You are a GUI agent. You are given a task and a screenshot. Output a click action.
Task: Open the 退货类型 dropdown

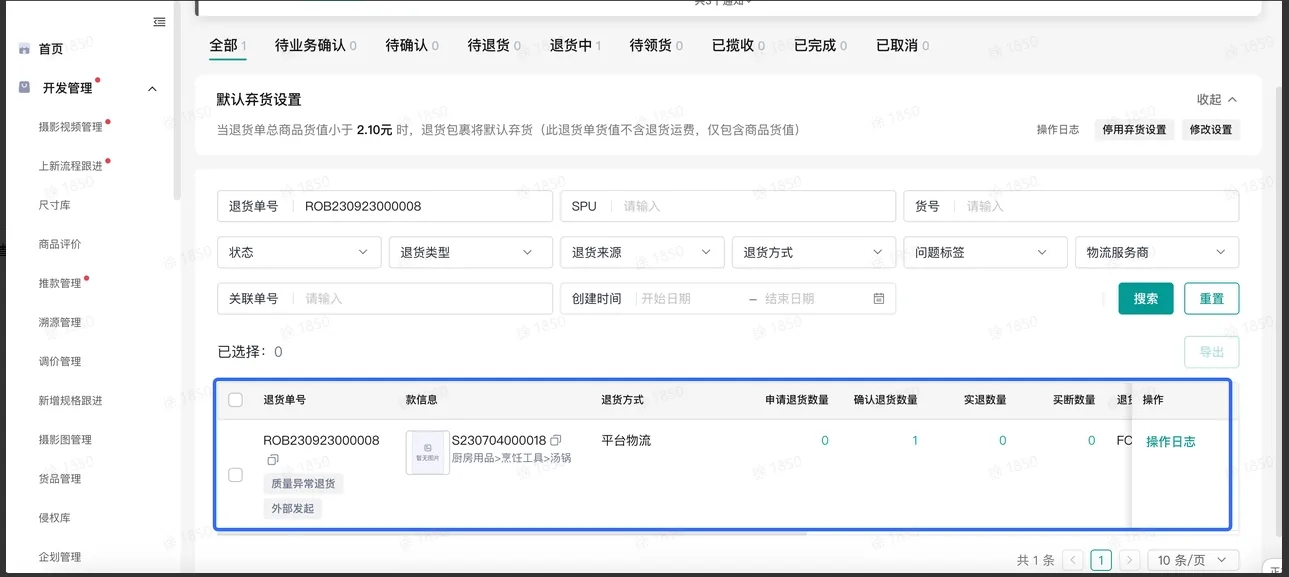click(x=470, y=252)
